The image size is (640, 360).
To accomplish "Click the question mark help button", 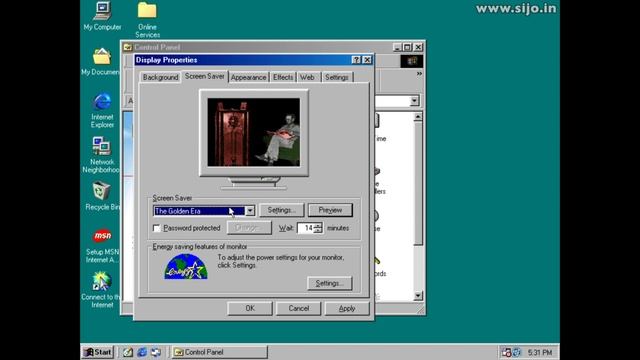I will [356, 60].
